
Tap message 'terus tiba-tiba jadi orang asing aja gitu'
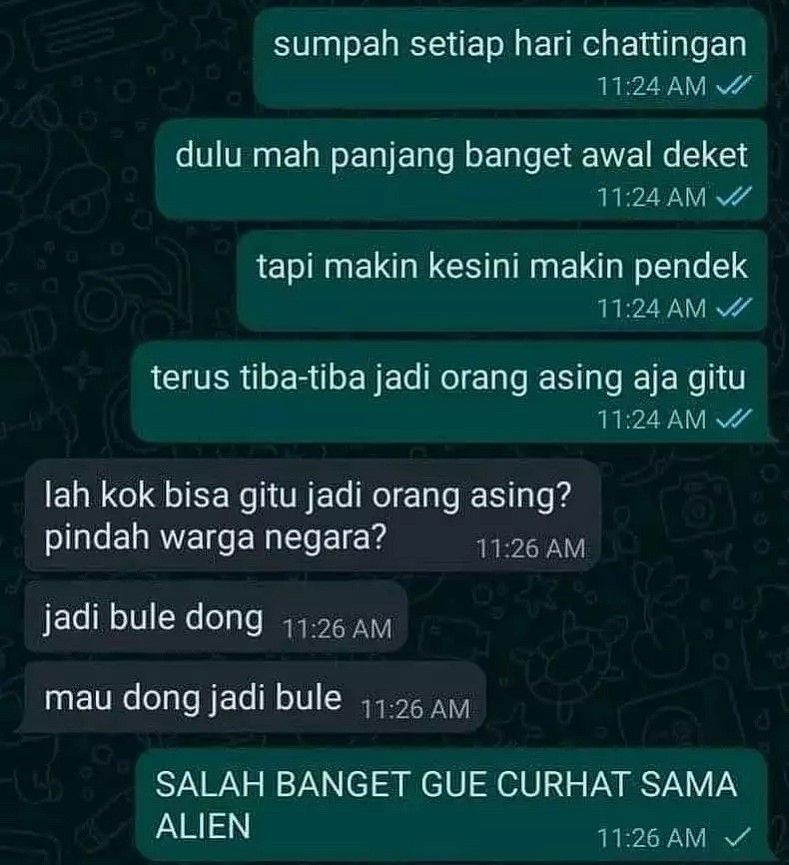click(x=449, y=392)
